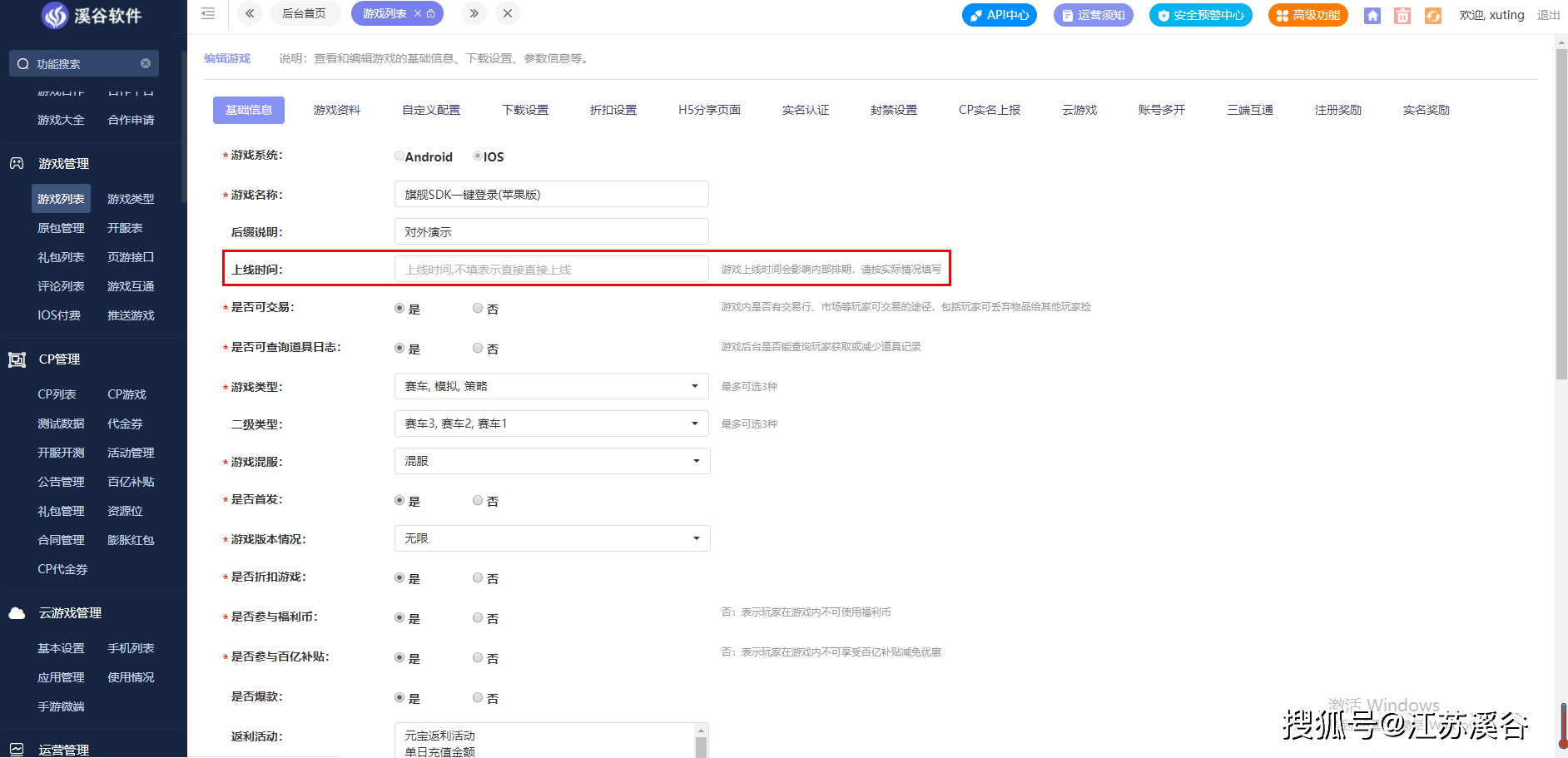This screenshot has height=758, width=1568.
Task: Choose 否 for 是否首发
Action: coord(478,501)
